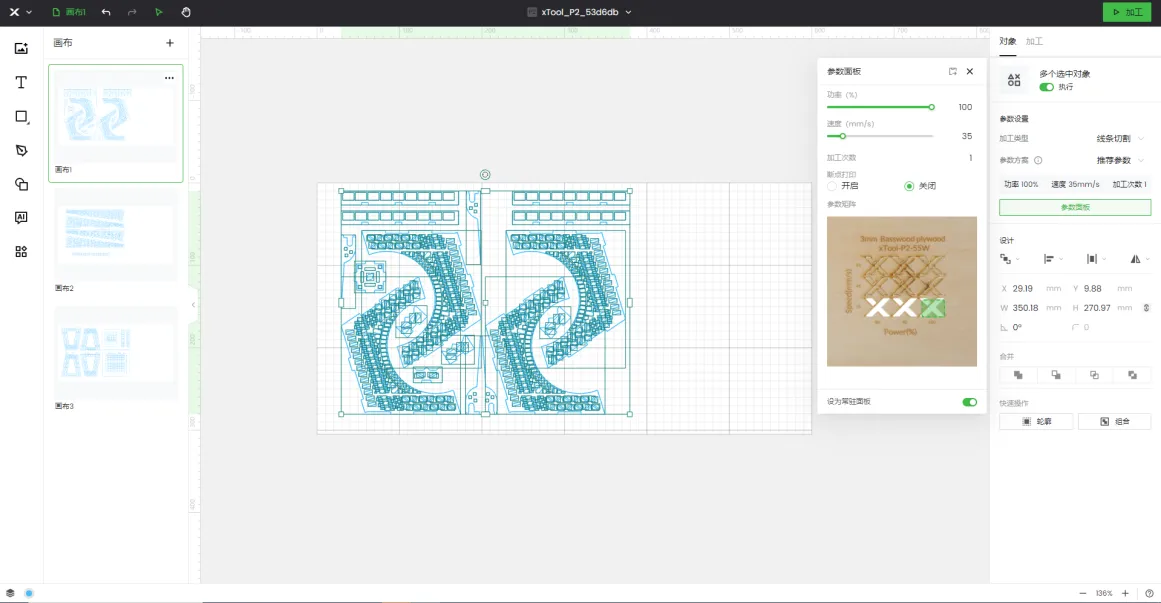This screenshot has height=603, width=1161.
Task: Open the apps grid tool
Action: [21, 252]
